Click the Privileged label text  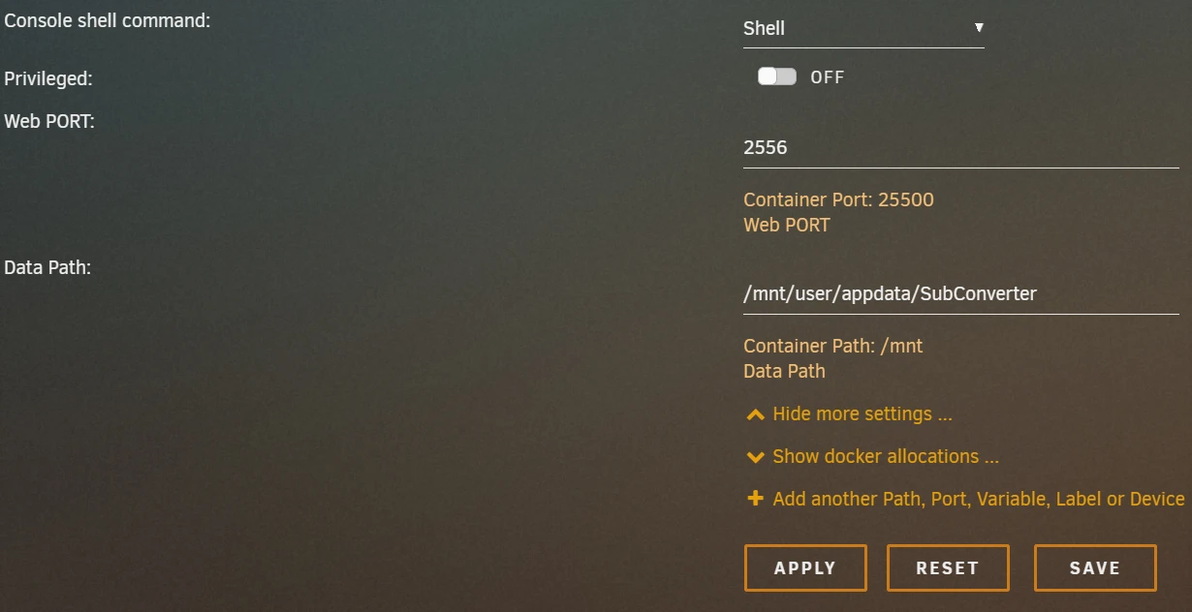click(x=48, y=78)
